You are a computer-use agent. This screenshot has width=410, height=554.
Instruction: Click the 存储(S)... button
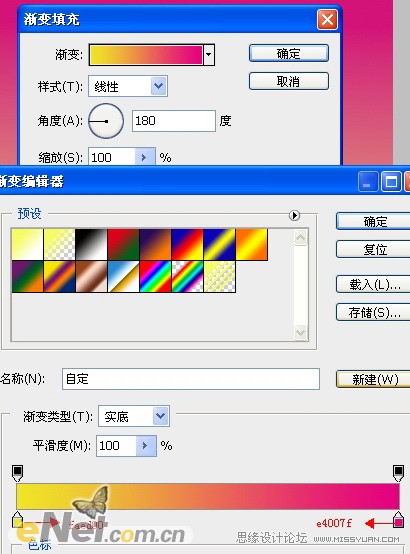373,312
